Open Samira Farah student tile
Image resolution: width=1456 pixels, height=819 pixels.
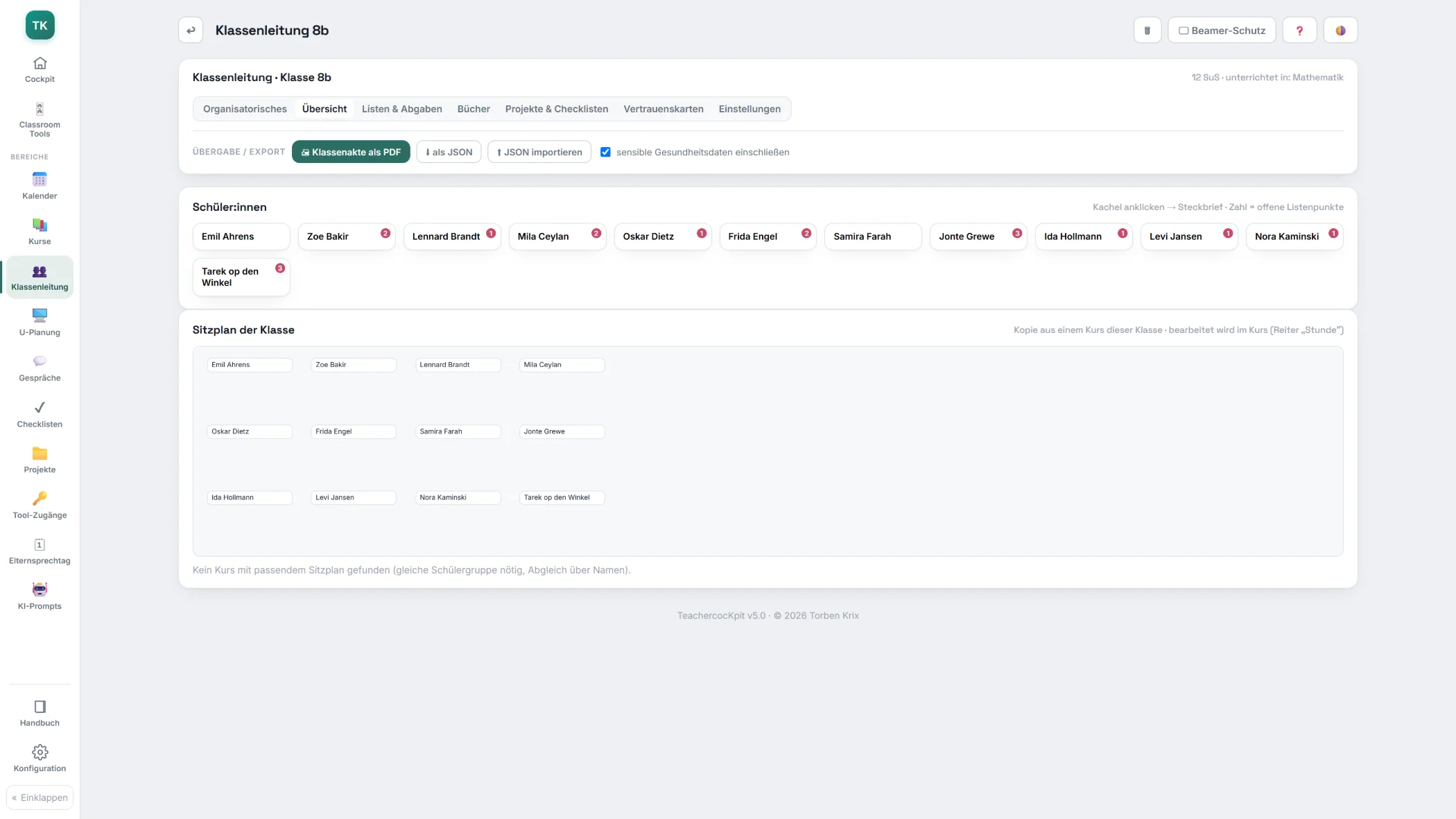click(873, 236)
